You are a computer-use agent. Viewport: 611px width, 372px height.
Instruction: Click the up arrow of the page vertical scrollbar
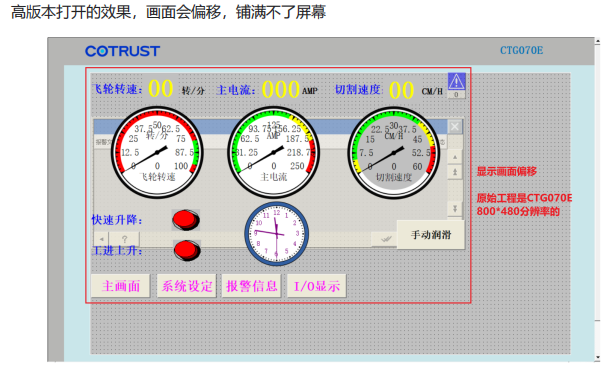[x=597, y=41]
